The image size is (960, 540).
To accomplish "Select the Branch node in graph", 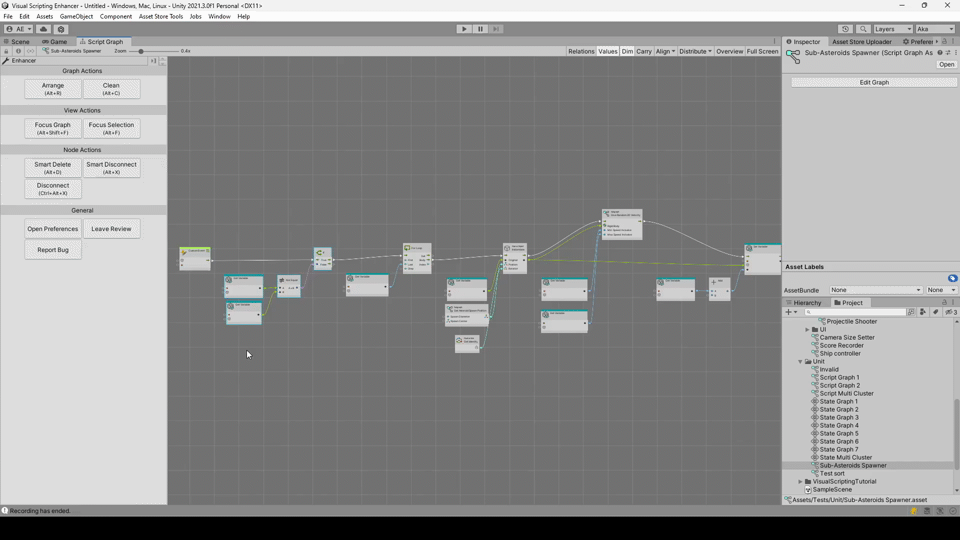I will [x=323, y=258].
